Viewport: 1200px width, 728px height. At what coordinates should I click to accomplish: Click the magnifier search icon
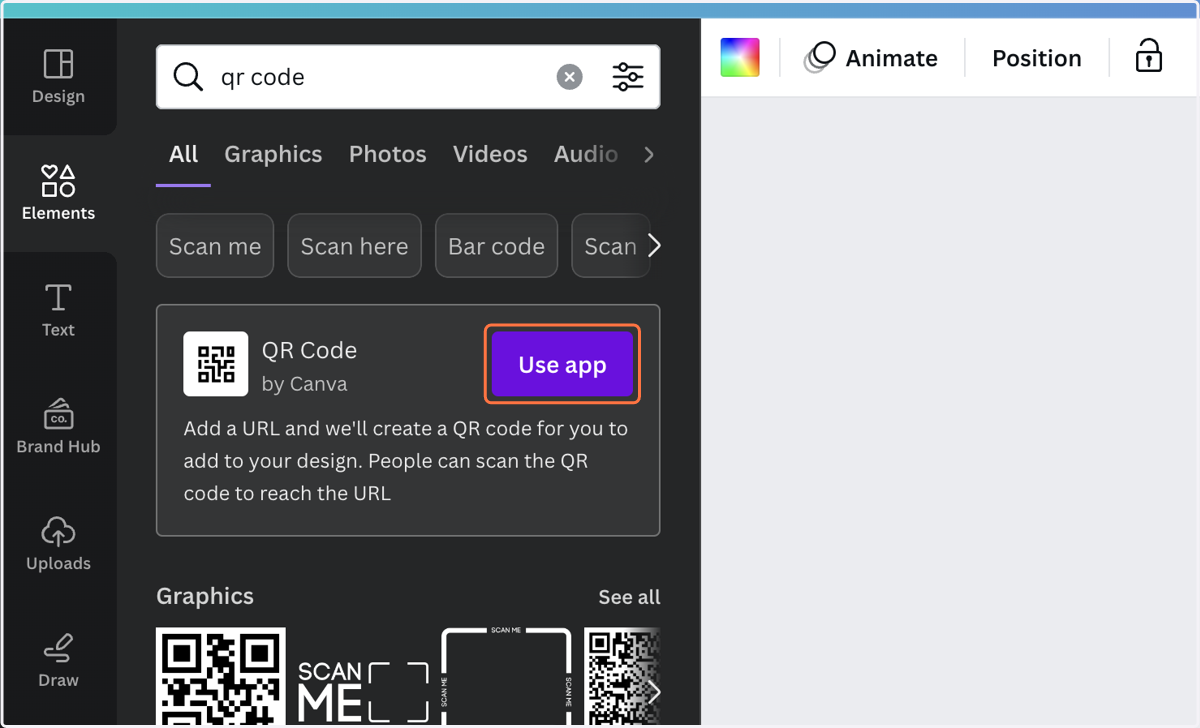[x=188, y=77]
